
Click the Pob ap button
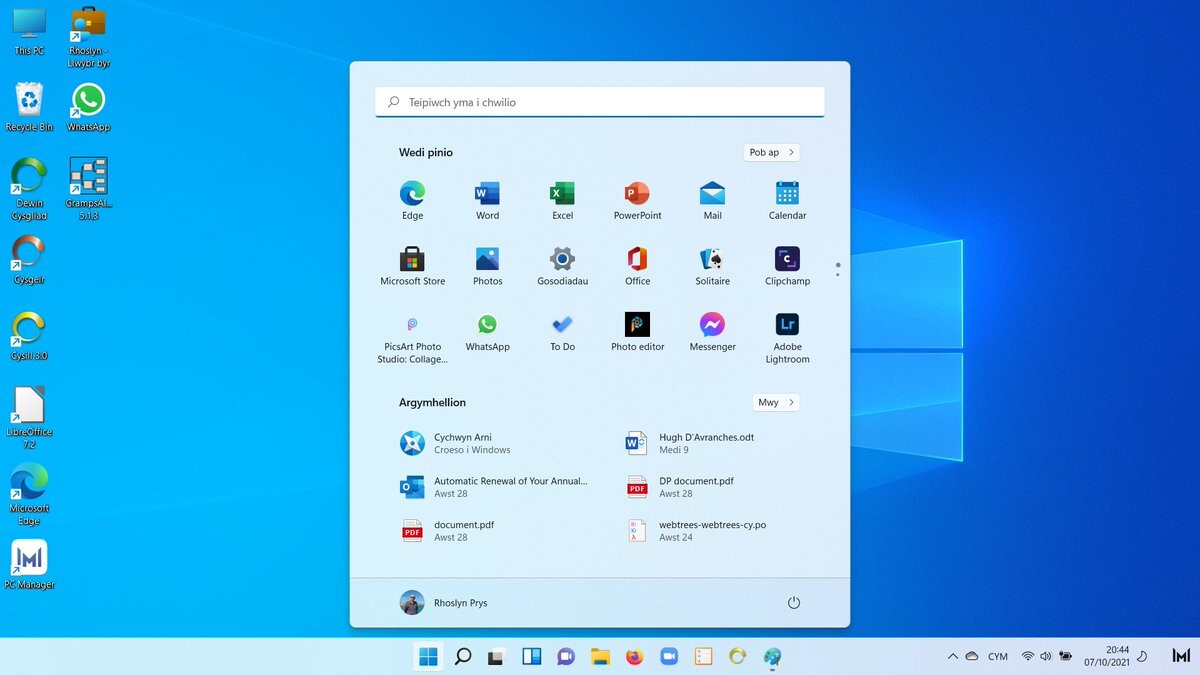click(772, 153)
